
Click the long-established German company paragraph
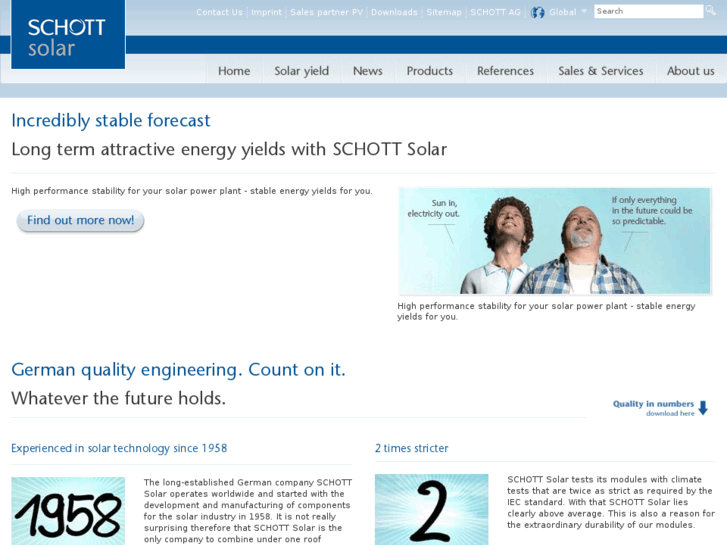(x=248, y=511)
